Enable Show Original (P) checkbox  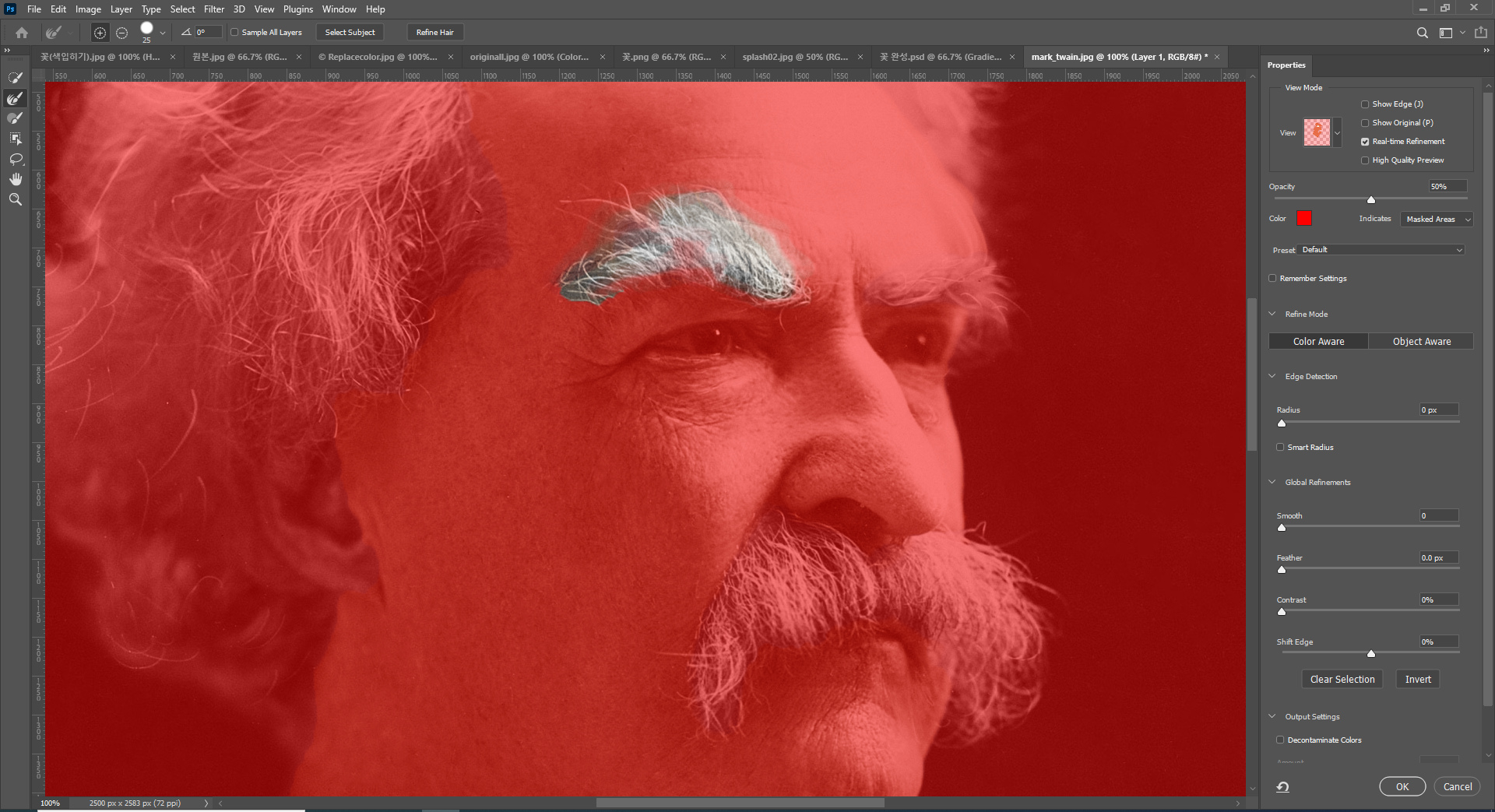pos(1365,123)
